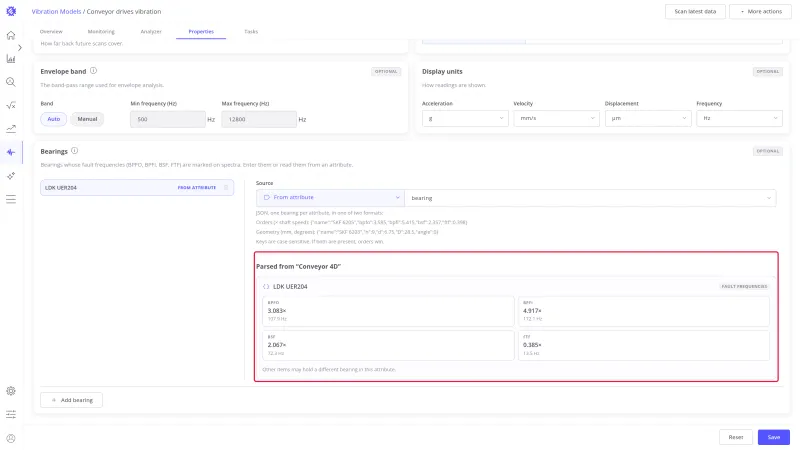Click the Display units heading
Screen dimensions: 800x450
(442, 71)
